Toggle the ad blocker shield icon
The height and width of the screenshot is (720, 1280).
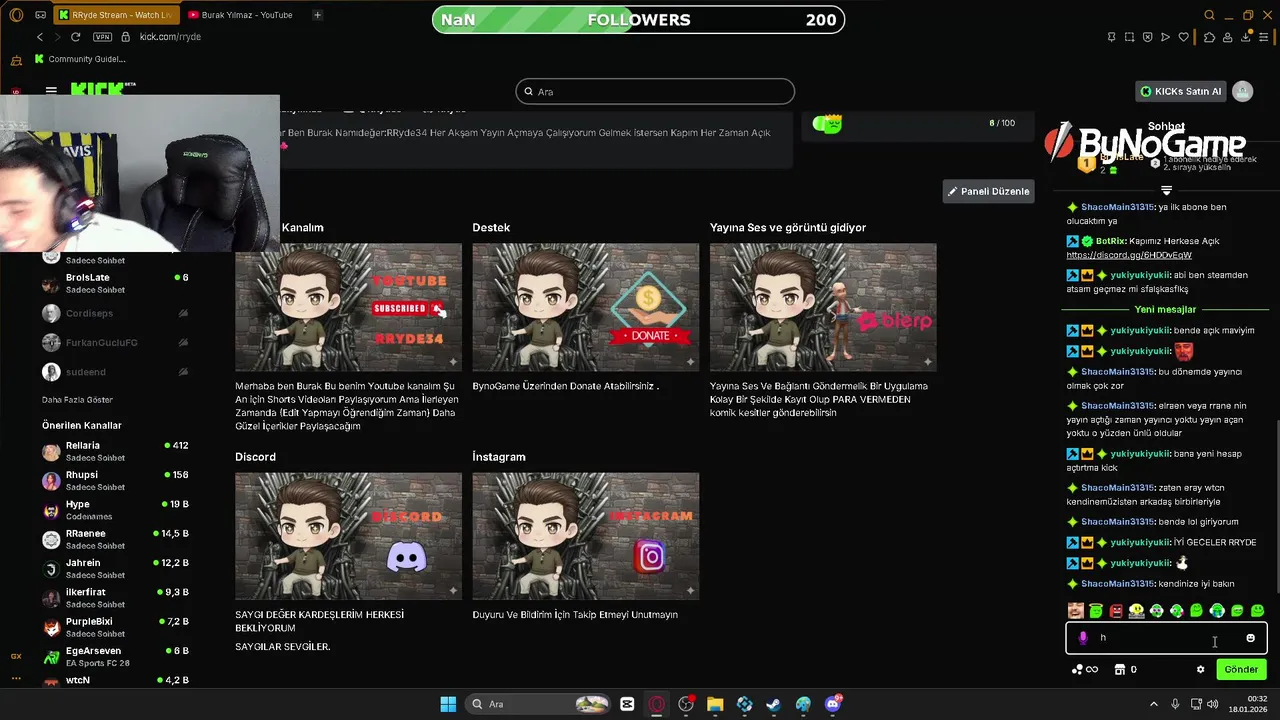pos(1147,37)
